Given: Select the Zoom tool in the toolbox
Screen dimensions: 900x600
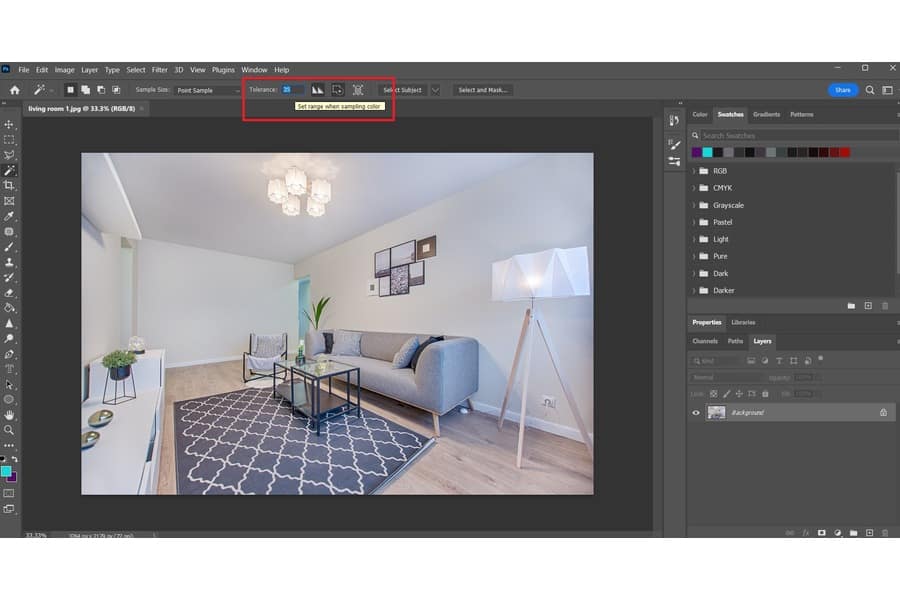Looking at the screenshot, I should coord(9,430).
